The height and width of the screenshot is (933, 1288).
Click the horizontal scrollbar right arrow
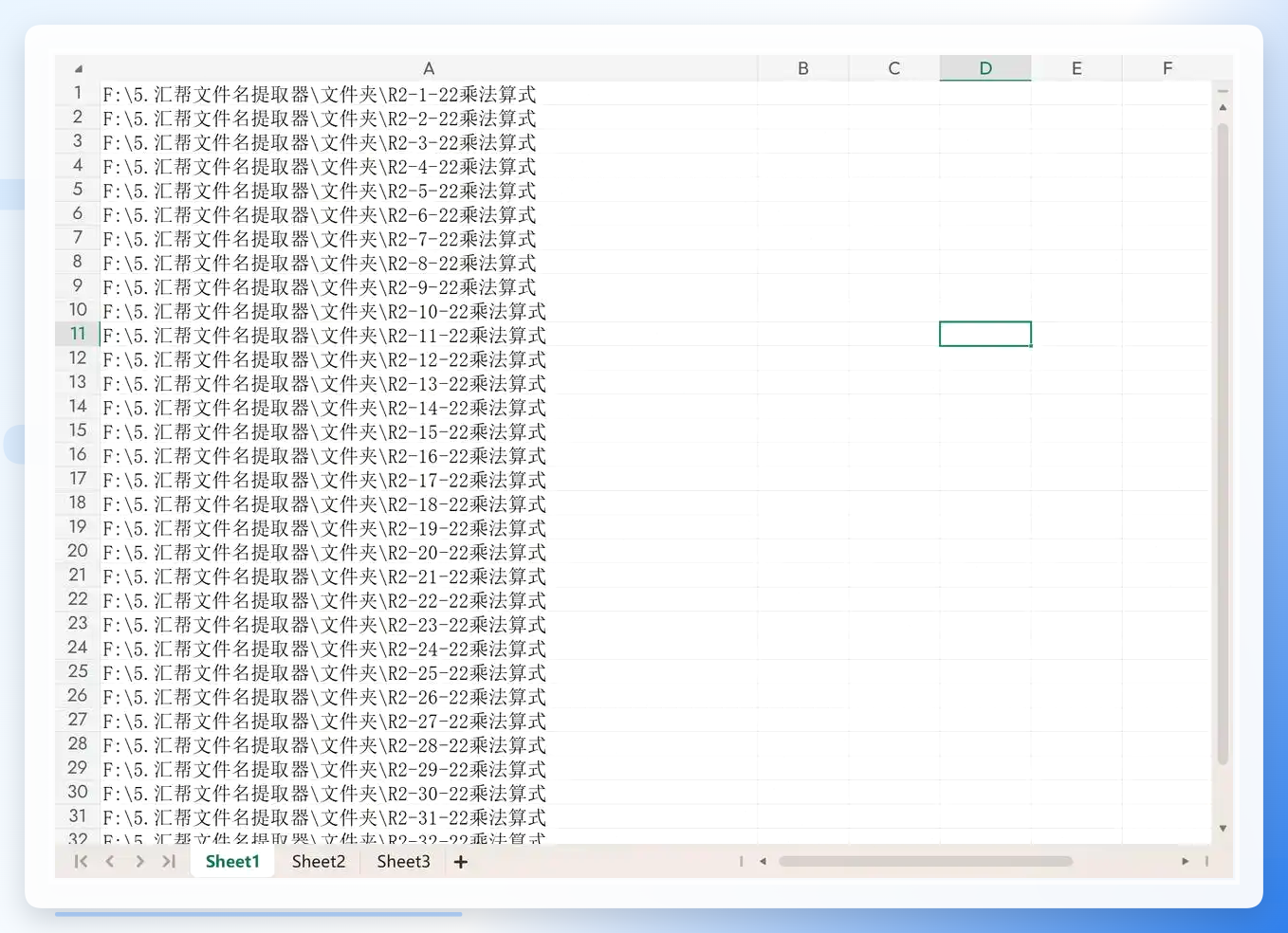(1185, 862)
